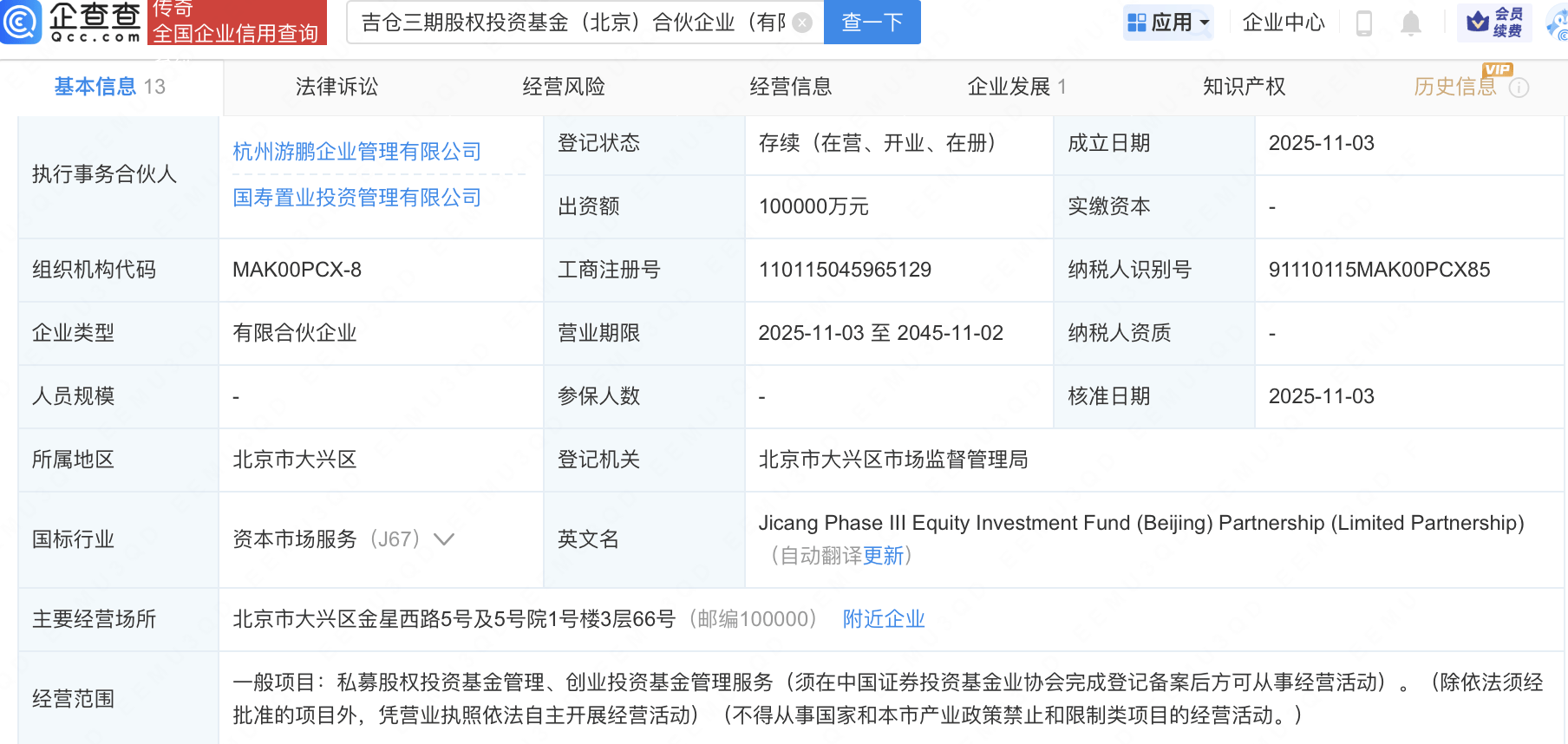Open the user avatar in the header
This screenshot has width=1568, height=744.
1558,23
